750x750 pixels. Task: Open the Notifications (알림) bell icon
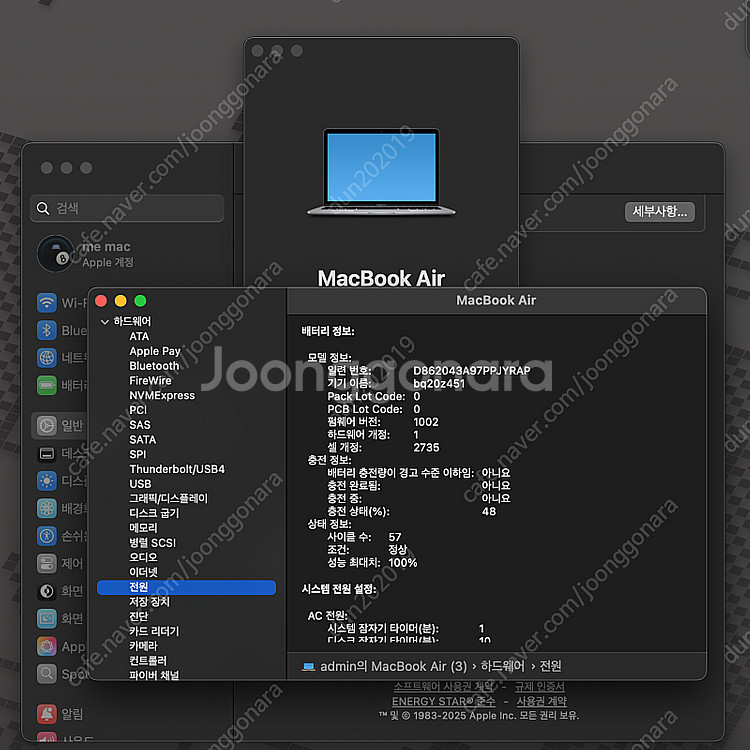tap(46, 714)
